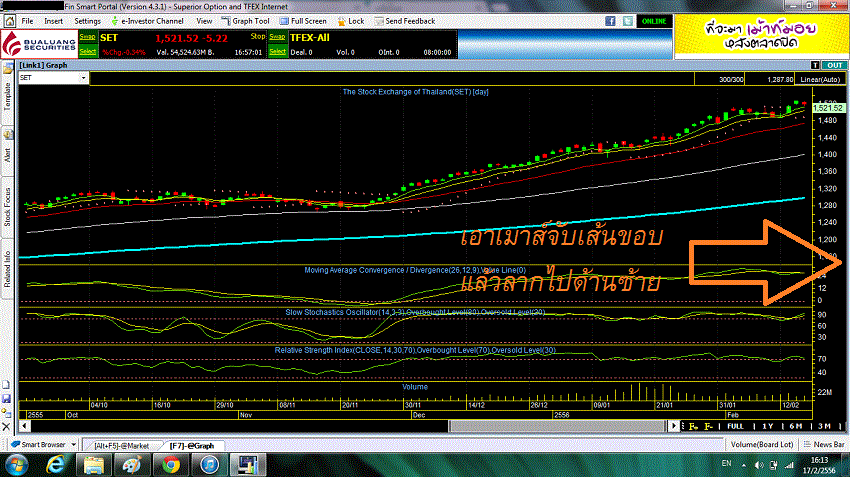Viewport: 850px width, 477px height.
Task: Open the SET symbol dropdown
Action: [83, 78]
